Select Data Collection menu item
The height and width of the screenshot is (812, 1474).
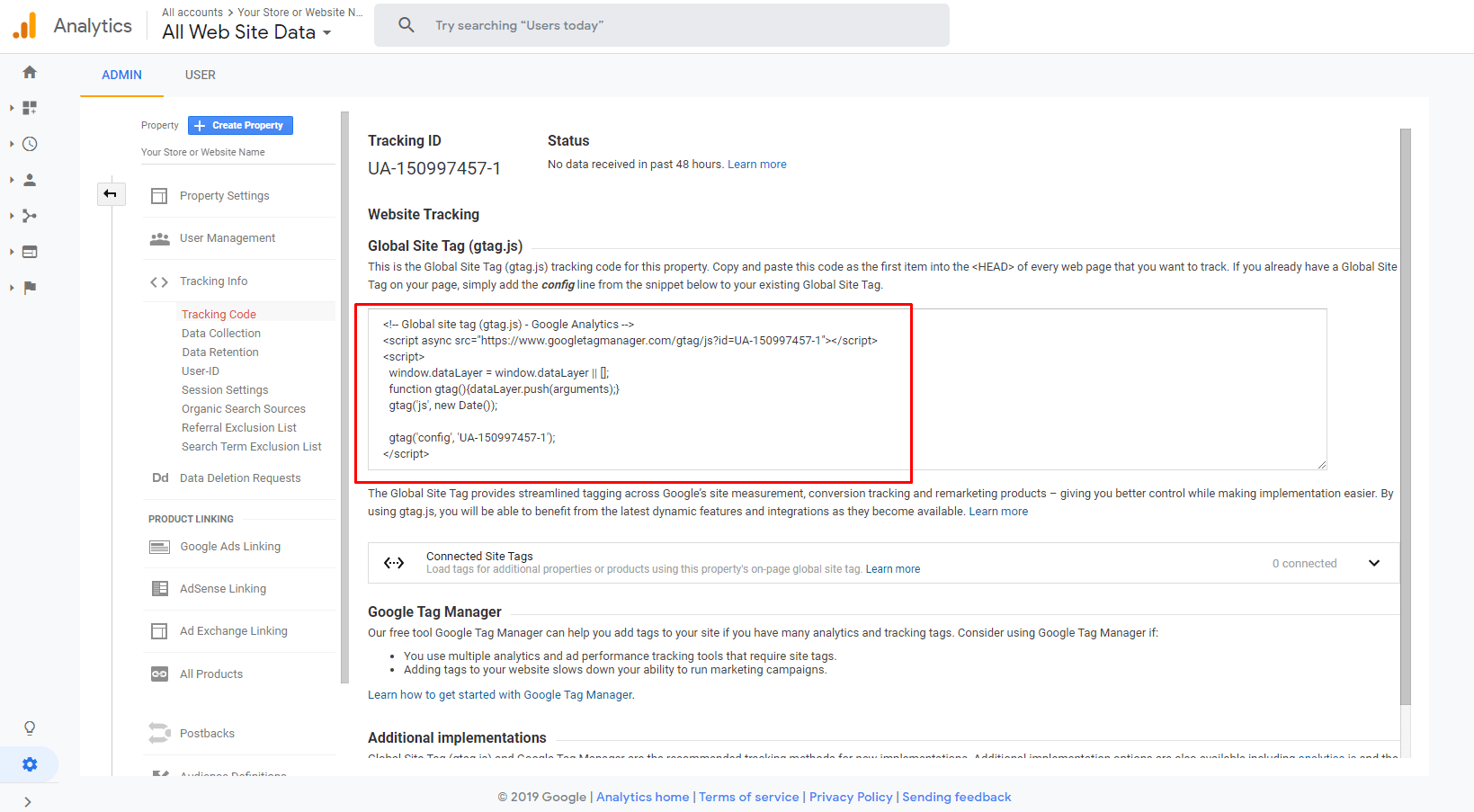pyautogui.click(x=221, y=334)
